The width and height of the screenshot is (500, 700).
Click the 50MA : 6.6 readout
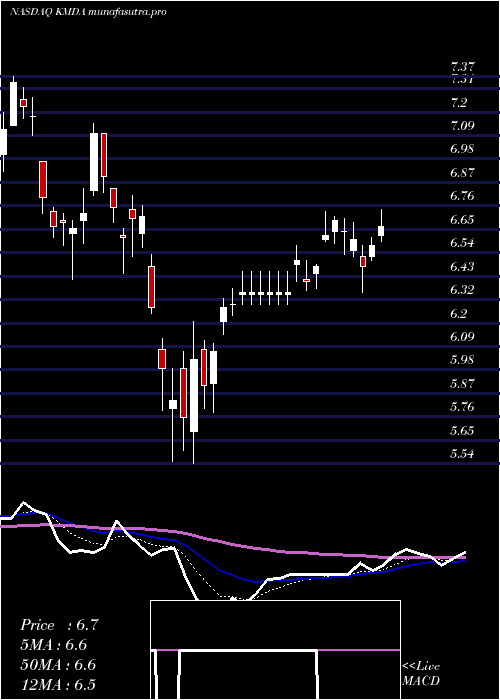point(58,665)
